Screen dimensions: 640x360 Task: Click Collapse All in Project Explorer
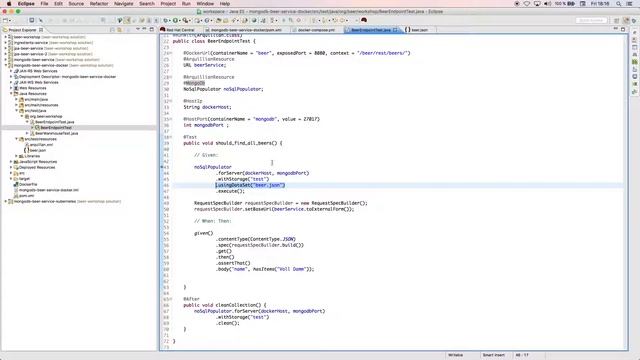[112, 30]
